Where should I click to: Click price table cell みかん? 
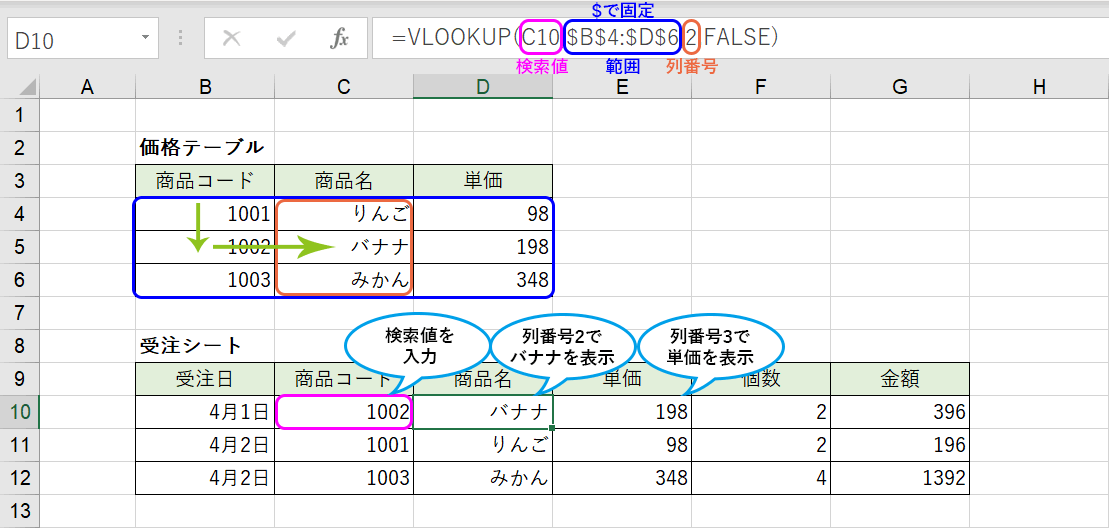coord(344,281)
